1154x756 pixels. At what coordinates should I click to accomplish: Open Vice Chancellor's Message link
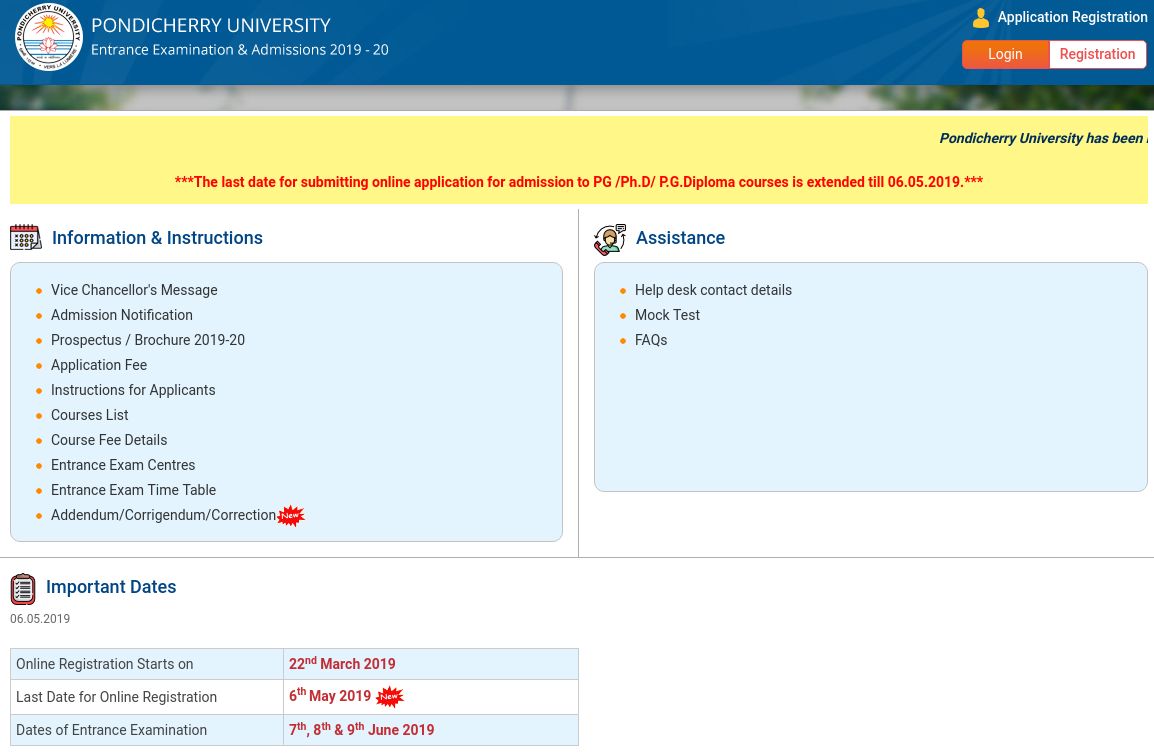coord(134,290)
